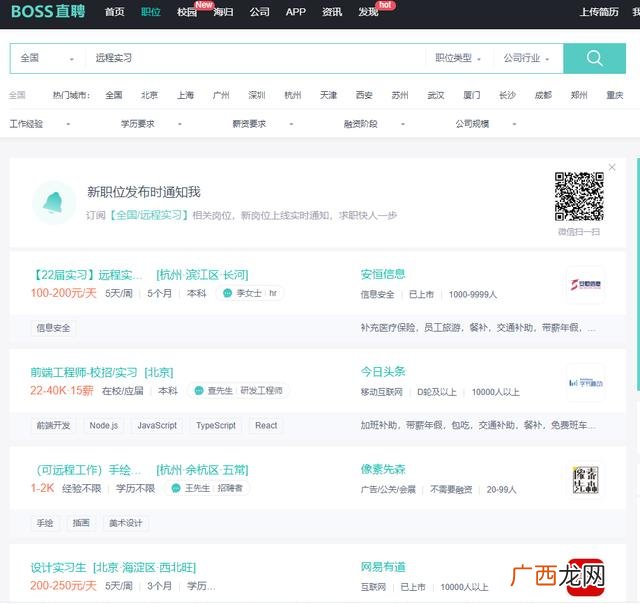Select 成都 in hot cities

543,95
